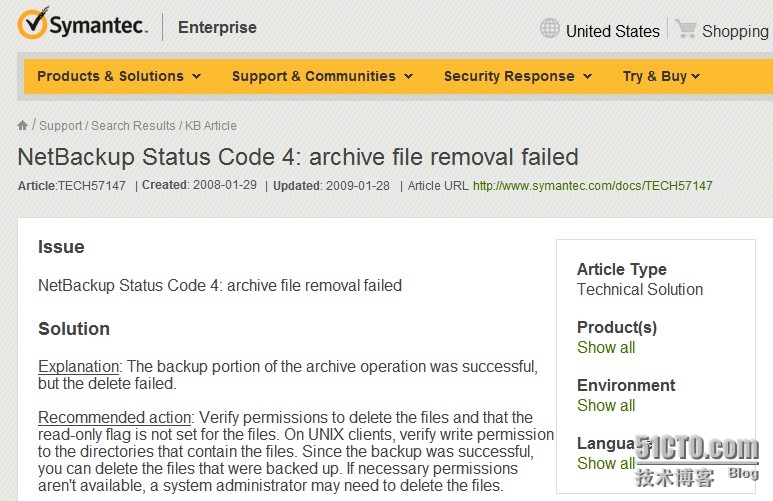Show all under Product(s)
773x501 pixels.
[x=606, y=348]
